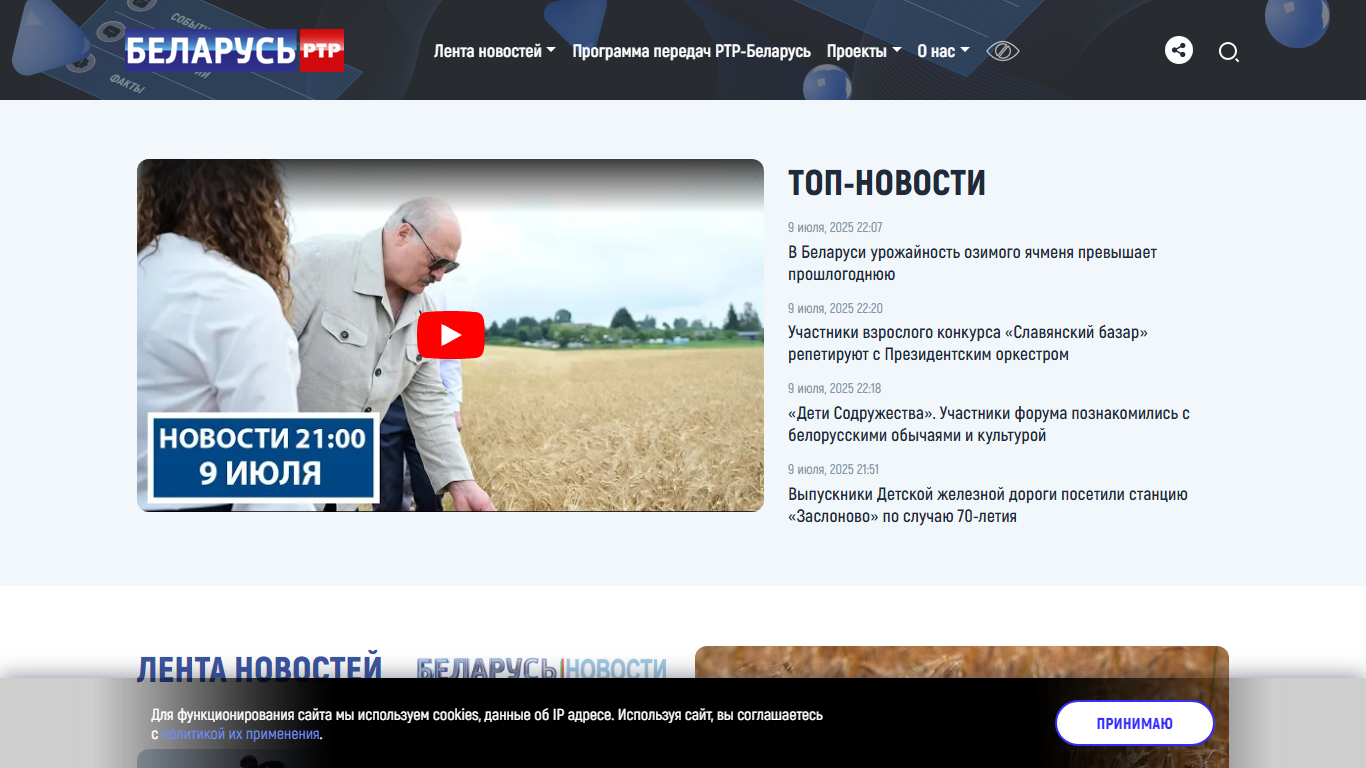Click the ТОП-НОВОСТИ heading
Image resolution: width=1366 pixels, height=768 pixels.
(x=887, y=183)
